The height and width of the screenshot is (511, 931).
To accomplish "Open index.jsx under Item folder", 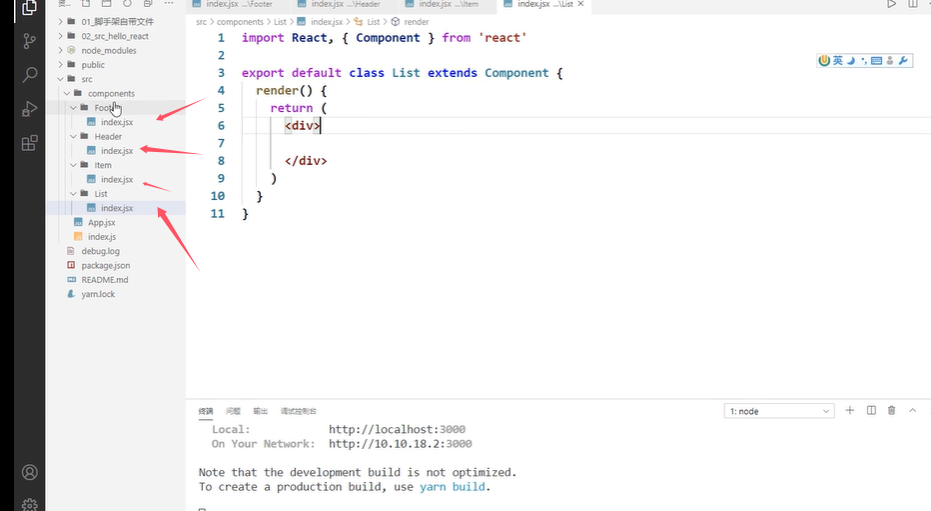I will pos(116,179).
